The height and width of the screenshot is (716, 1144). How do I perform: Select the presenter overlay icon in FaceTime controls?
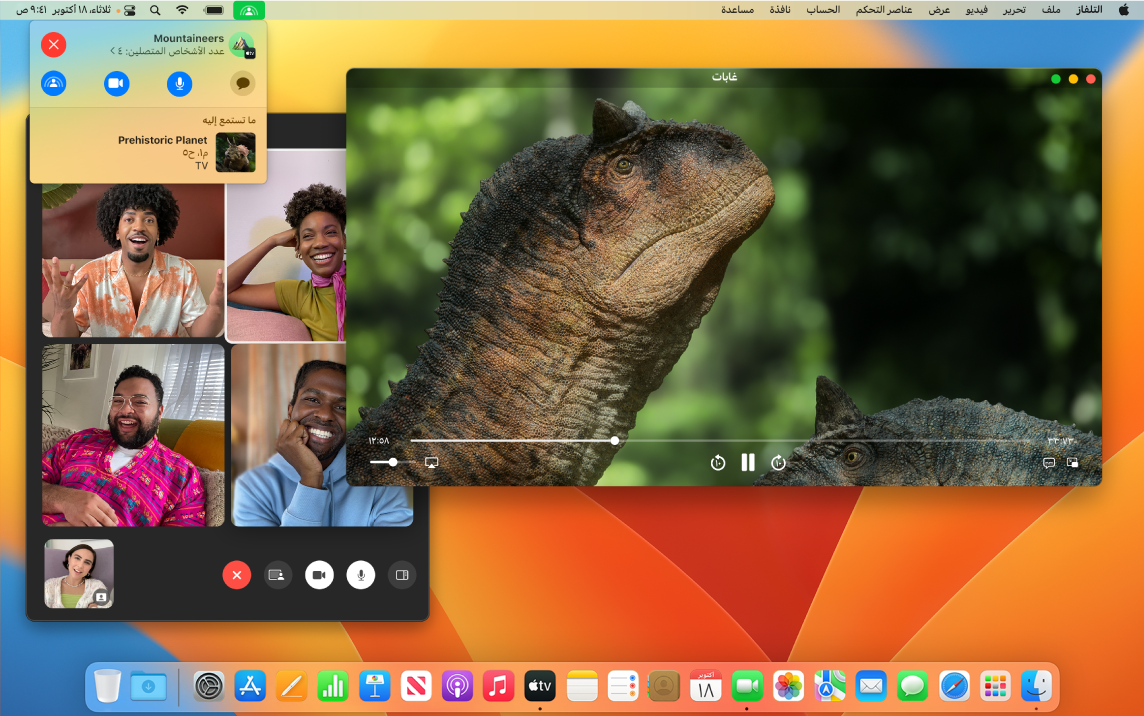277,575
